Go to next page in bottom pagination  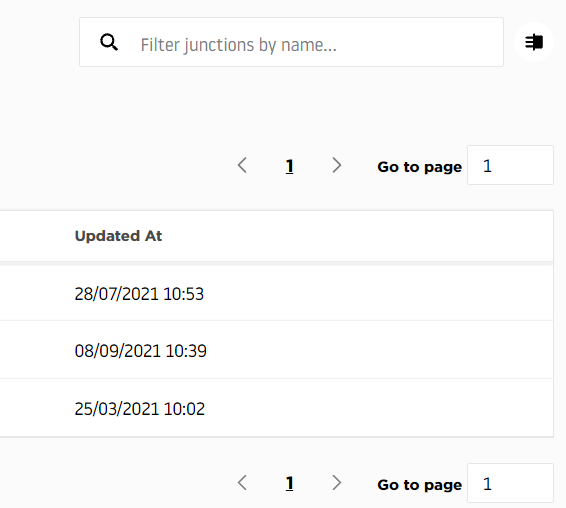336,483
